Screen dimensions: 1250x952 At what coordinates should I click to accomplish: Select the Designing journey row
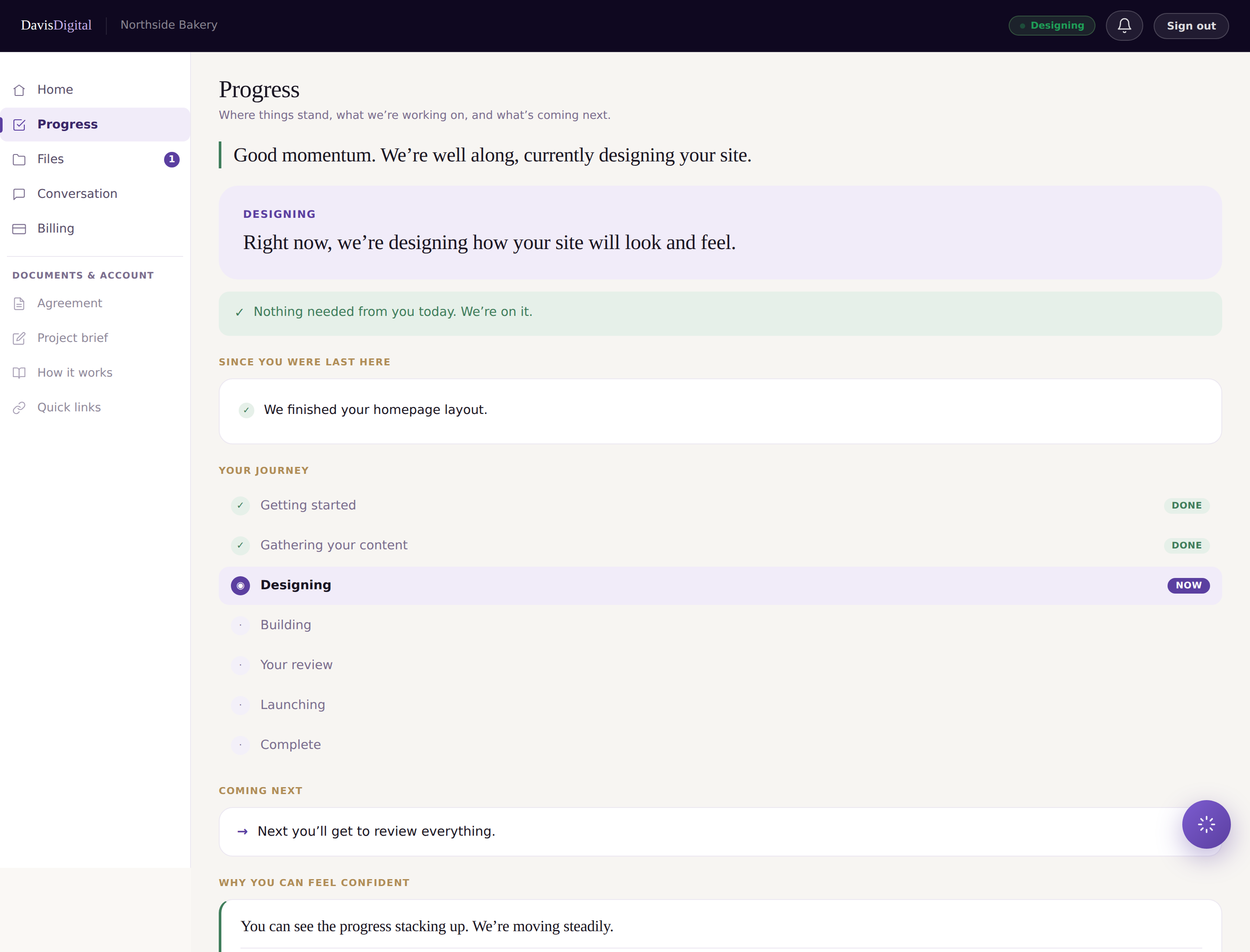pos(720,585)
